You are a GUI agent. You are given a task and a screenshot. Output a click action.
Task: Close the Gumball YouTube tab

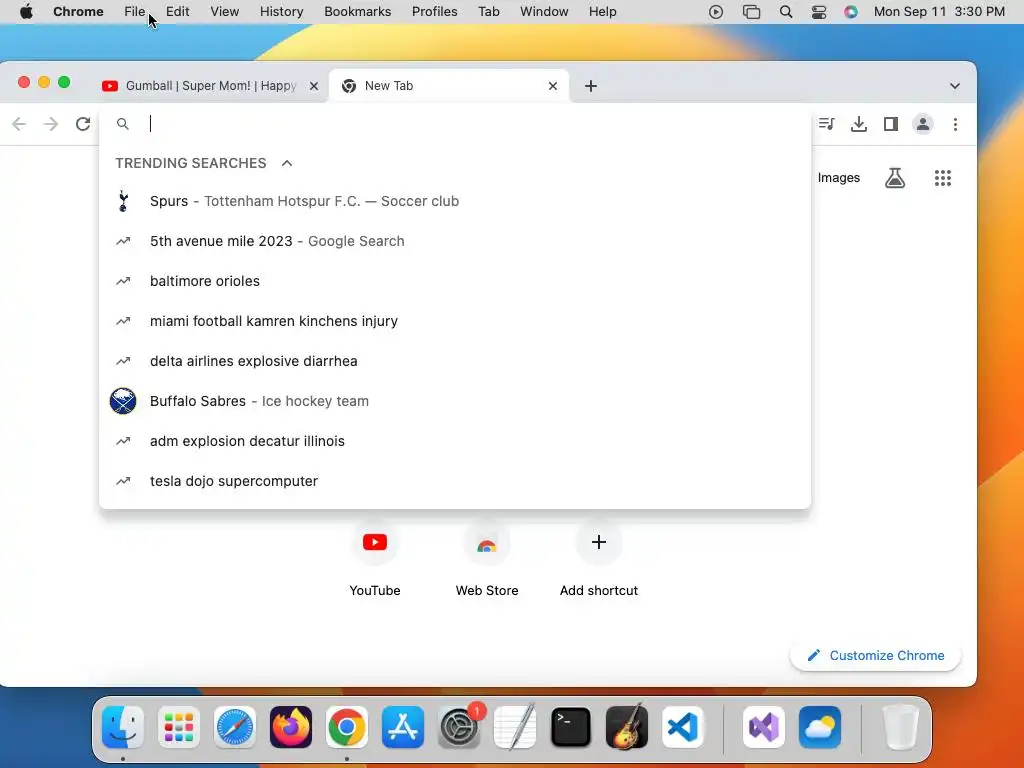(x=314, y=86)
